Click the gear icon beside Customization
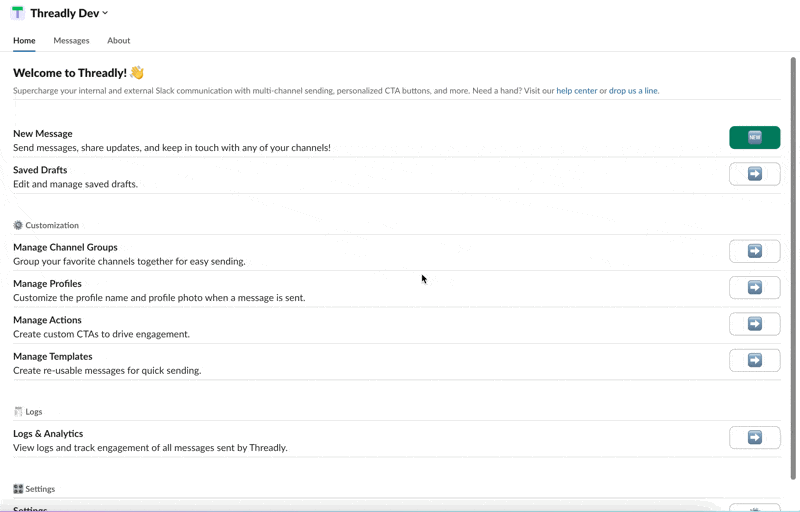Screen dimensions: 800x512 coord(18,225)
